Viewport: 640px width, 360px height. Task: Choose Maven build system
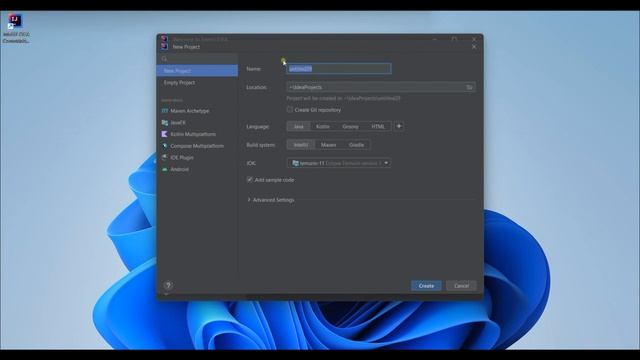click(328, 145)
